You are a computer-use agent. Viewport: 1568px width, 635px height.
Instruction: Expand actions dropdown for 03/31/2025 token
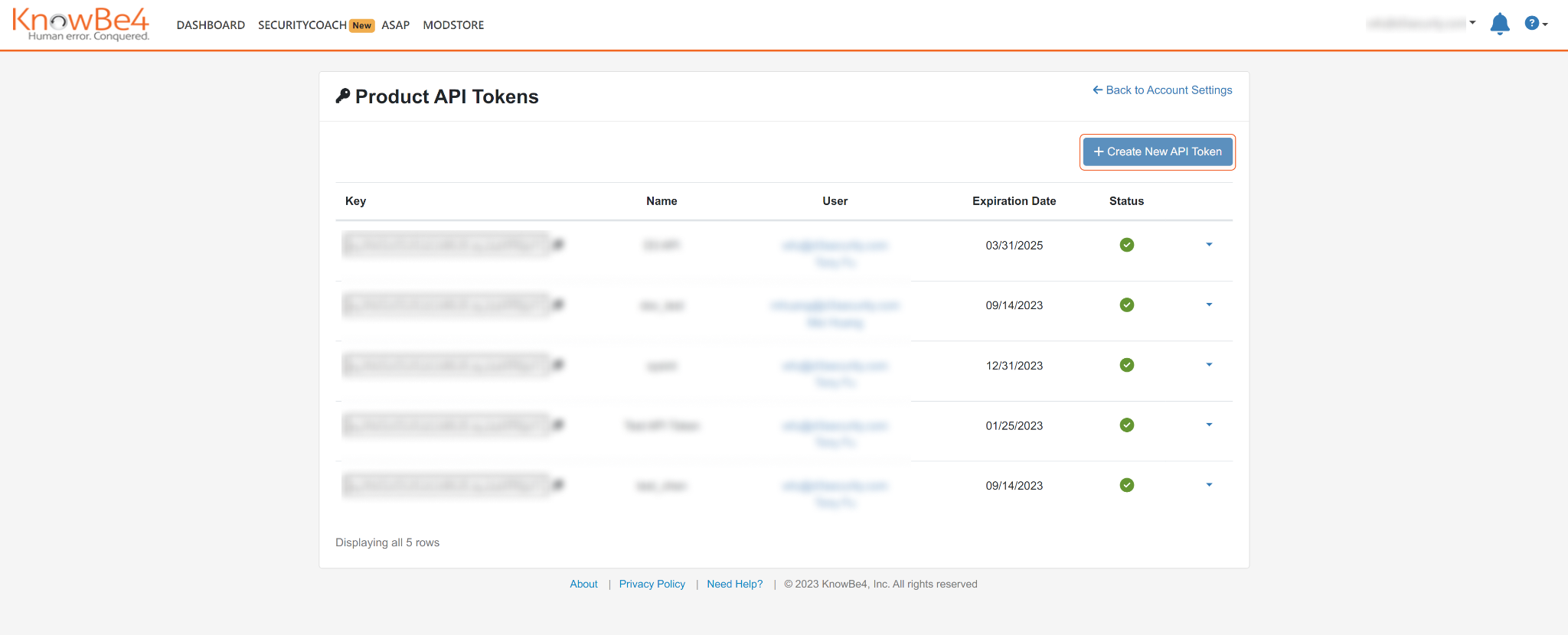[1209, 245]
